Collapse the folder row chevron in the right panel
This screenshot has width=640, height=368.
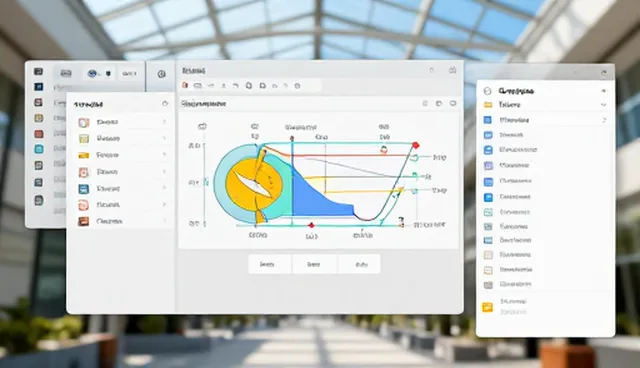[604, 105]
